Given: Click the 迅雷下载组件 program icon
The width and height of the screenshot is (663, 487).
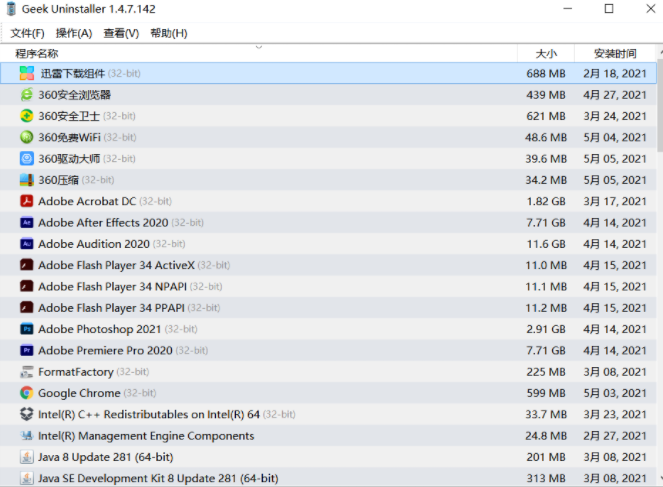Looking at the screenshot, I should pos(27,73).
